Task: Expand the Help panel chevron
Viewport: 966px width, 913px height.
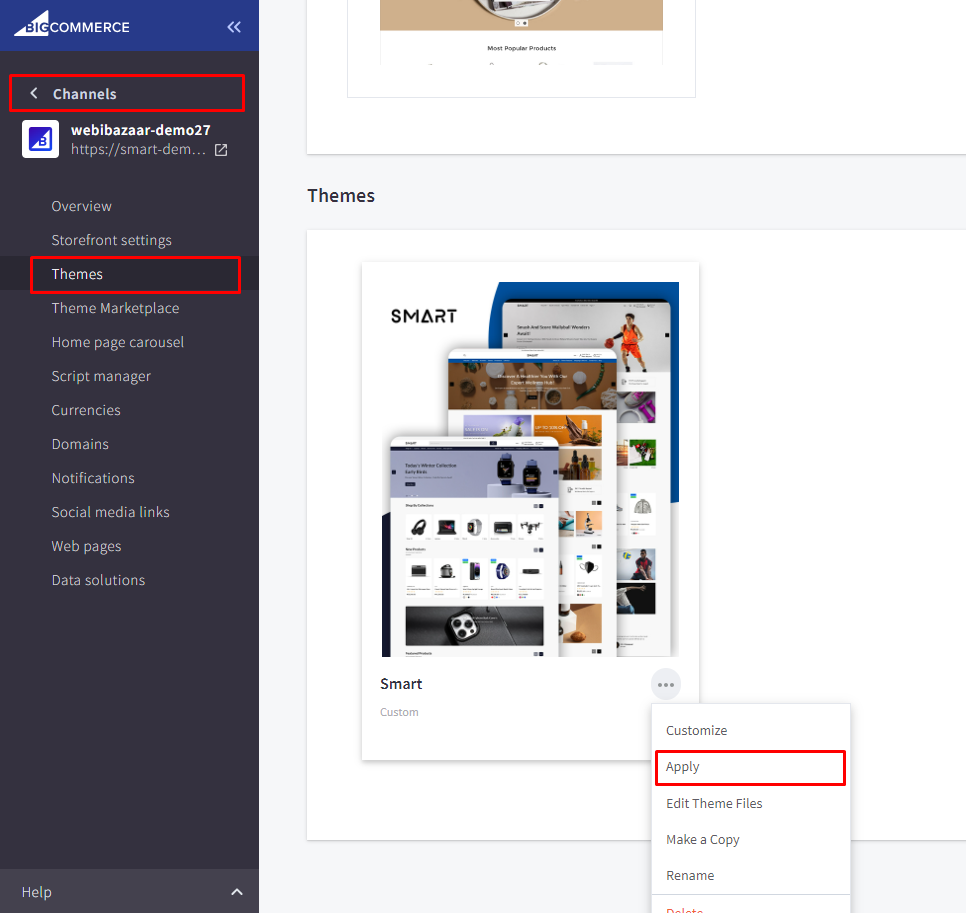Action: click(237, 892)
